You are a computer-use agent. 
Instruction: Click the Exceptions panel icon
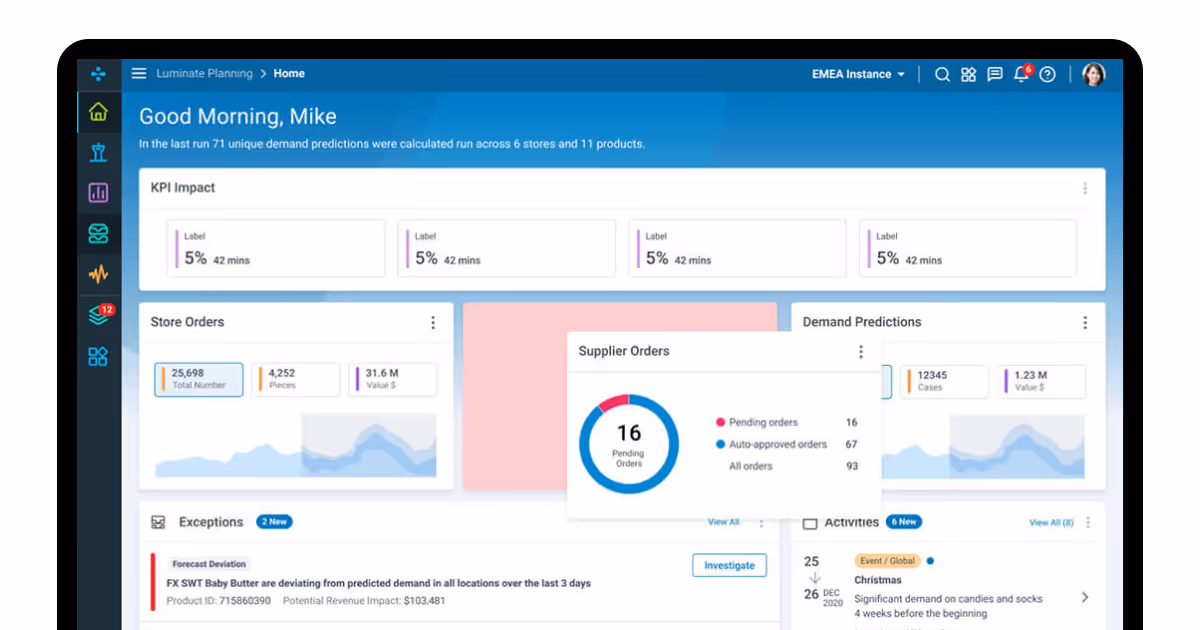(158, 522)
